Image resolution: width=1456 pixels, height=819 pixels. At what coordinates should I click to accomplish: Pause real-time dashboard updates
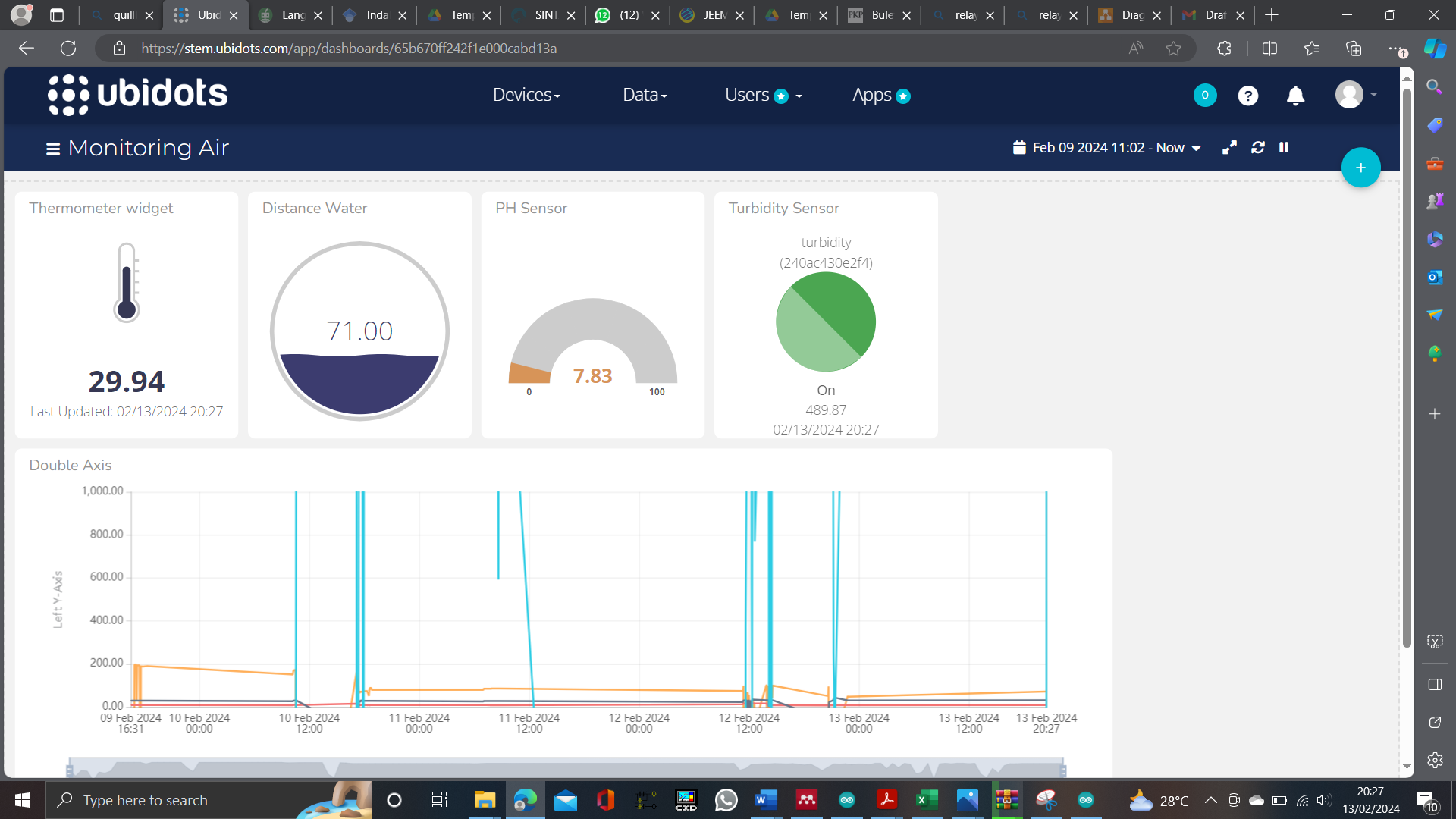pos(1284,148)
